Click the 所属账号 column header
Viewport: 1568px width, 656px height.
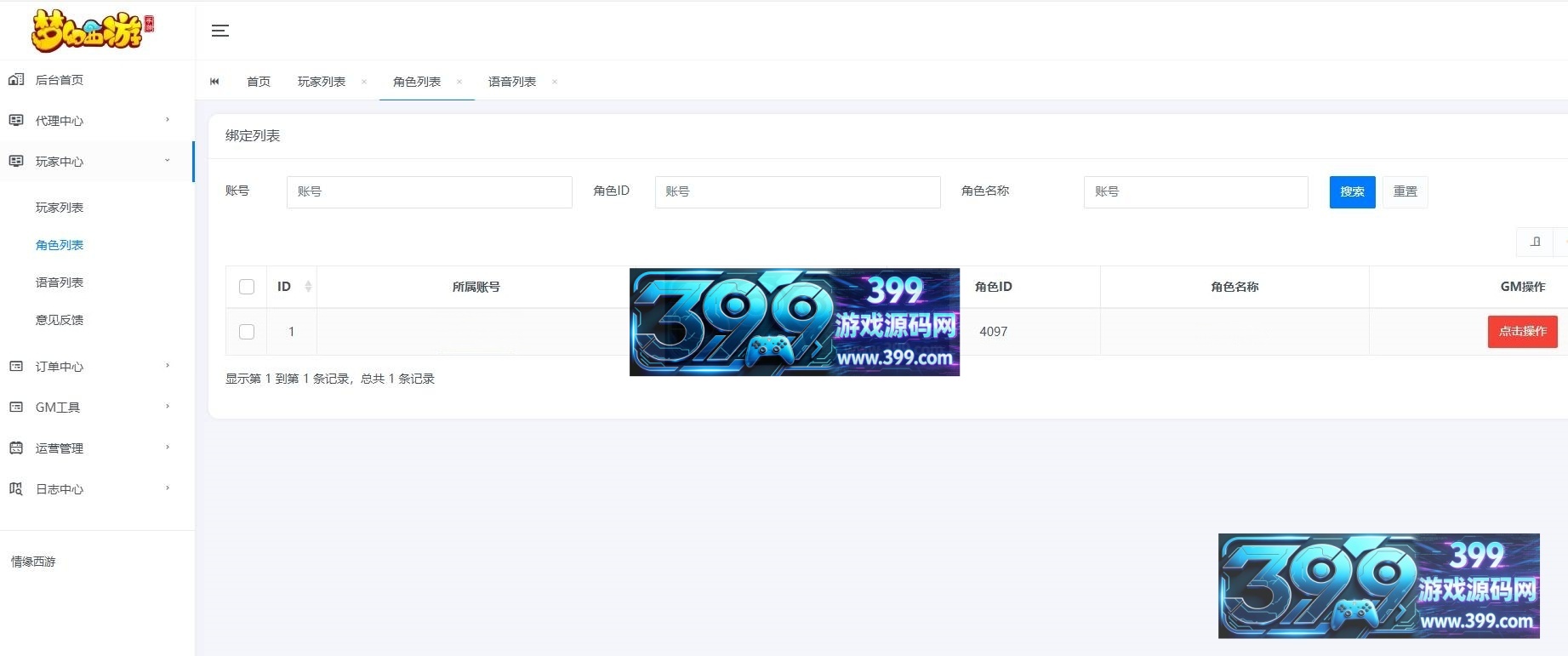point(476,288)
